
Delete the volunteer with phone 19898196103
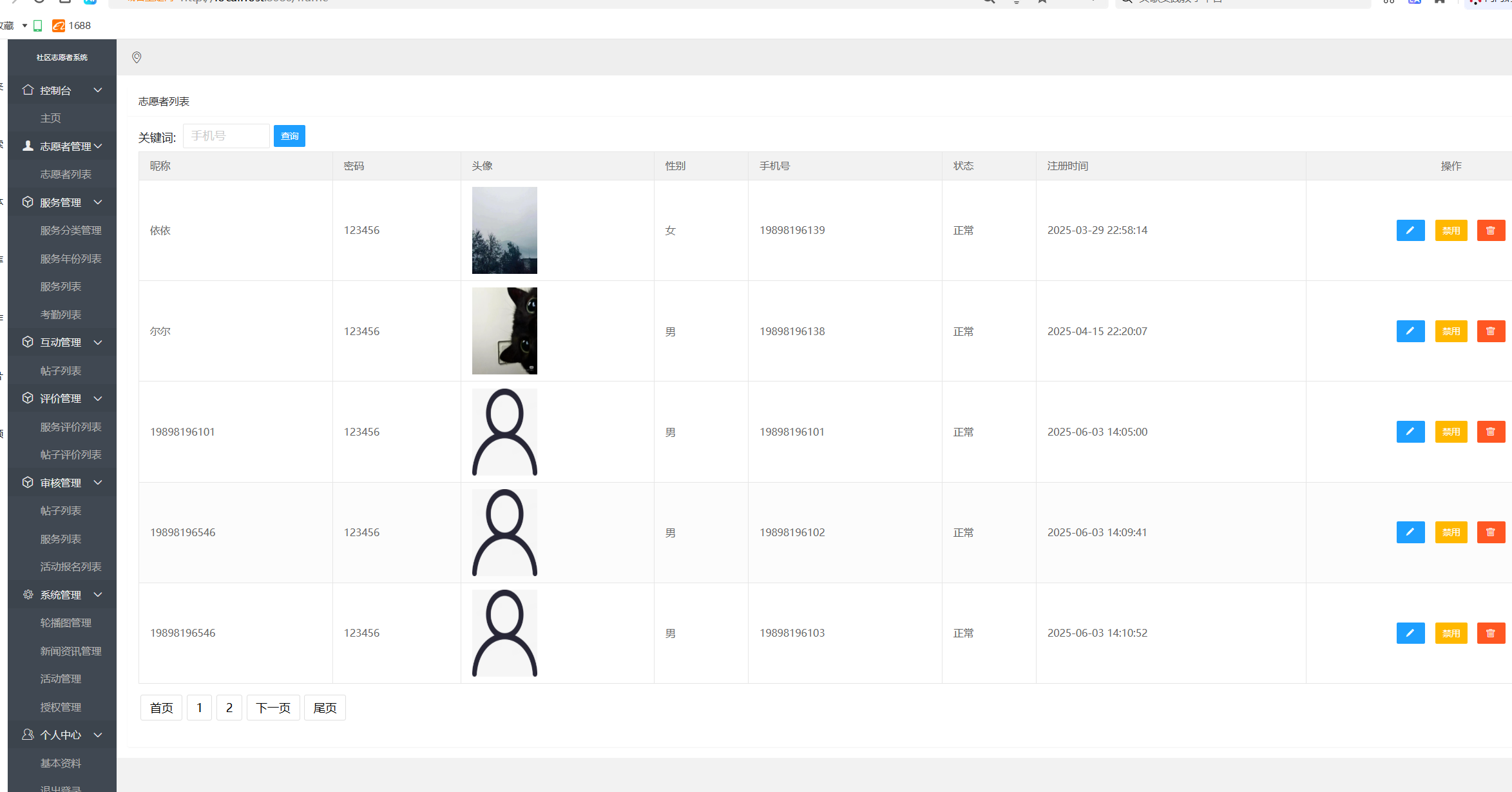pos(1490,633)
